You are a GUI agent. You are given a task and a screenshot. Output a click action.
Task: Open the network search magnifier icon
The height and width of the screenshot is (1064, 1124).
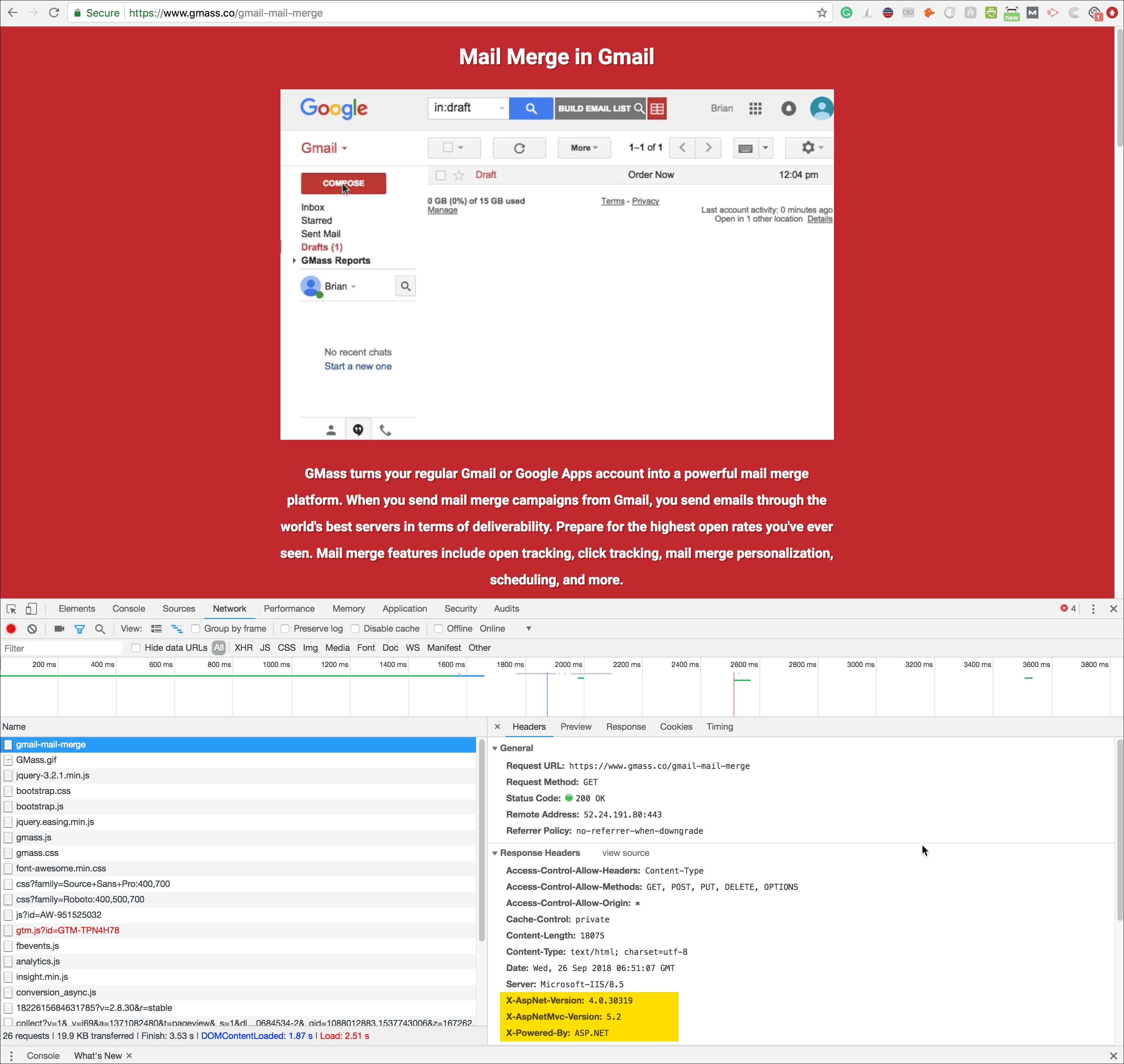(x=100, y=628)
